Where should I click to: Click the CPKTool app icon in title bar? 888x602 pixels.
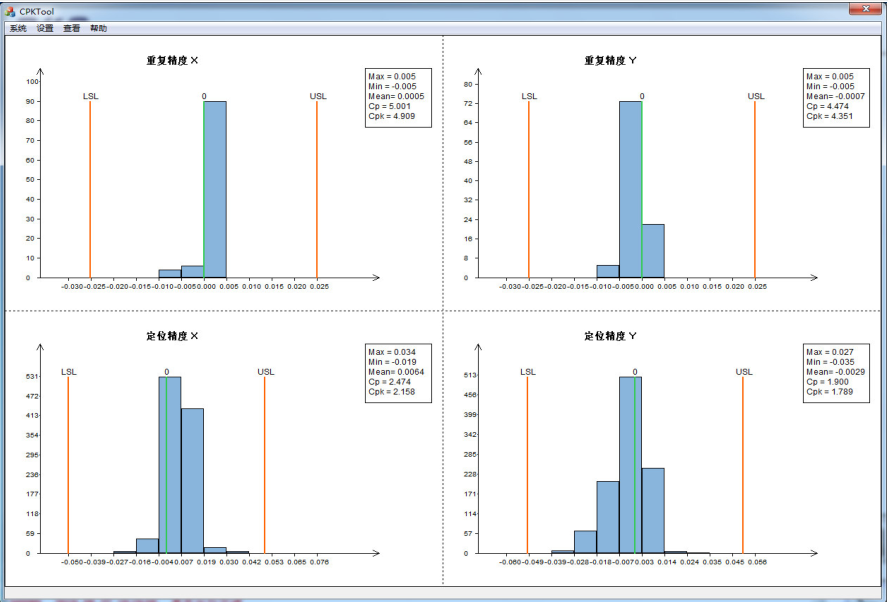10,11
